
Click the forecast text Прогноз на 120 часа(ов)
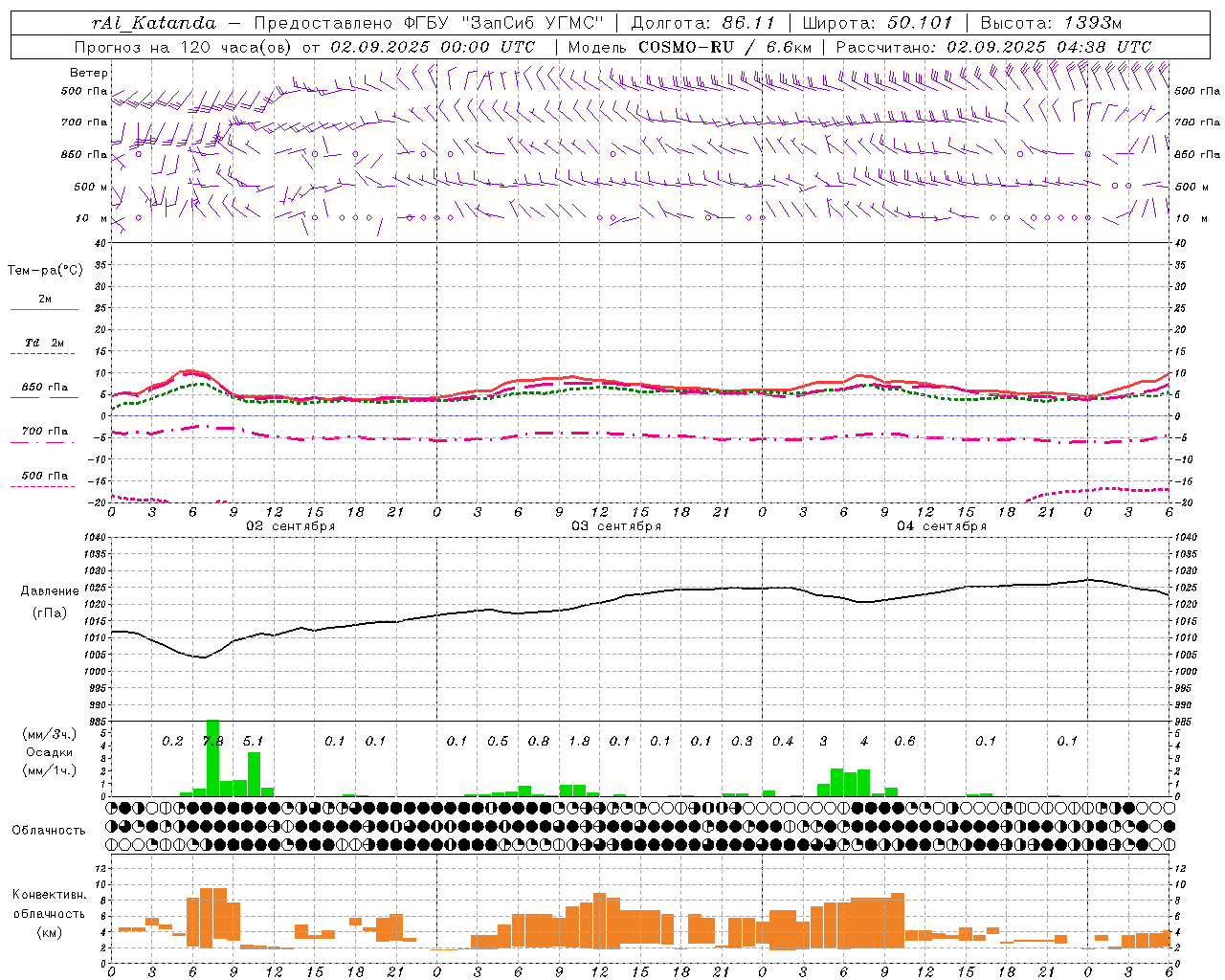184,47
